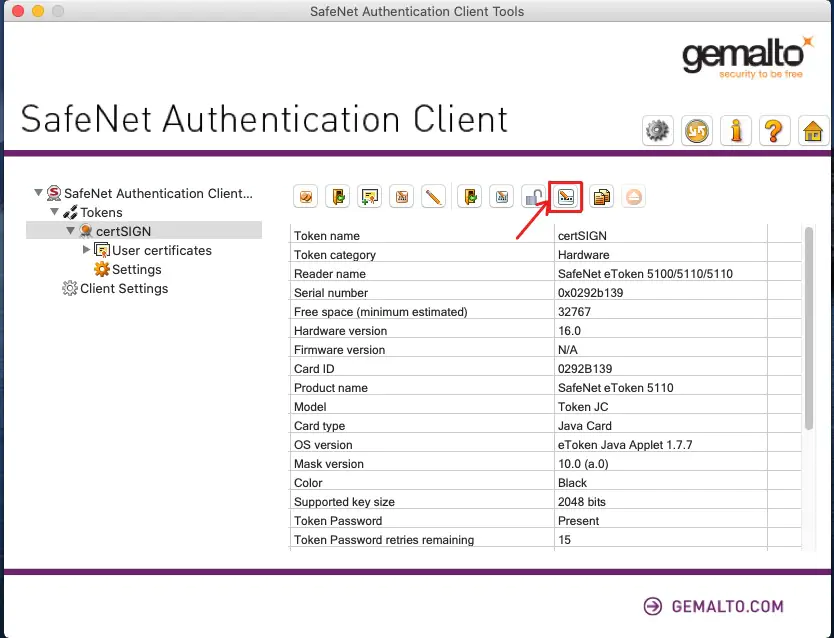Open Help via question mark icon

[x=775, y=130]
